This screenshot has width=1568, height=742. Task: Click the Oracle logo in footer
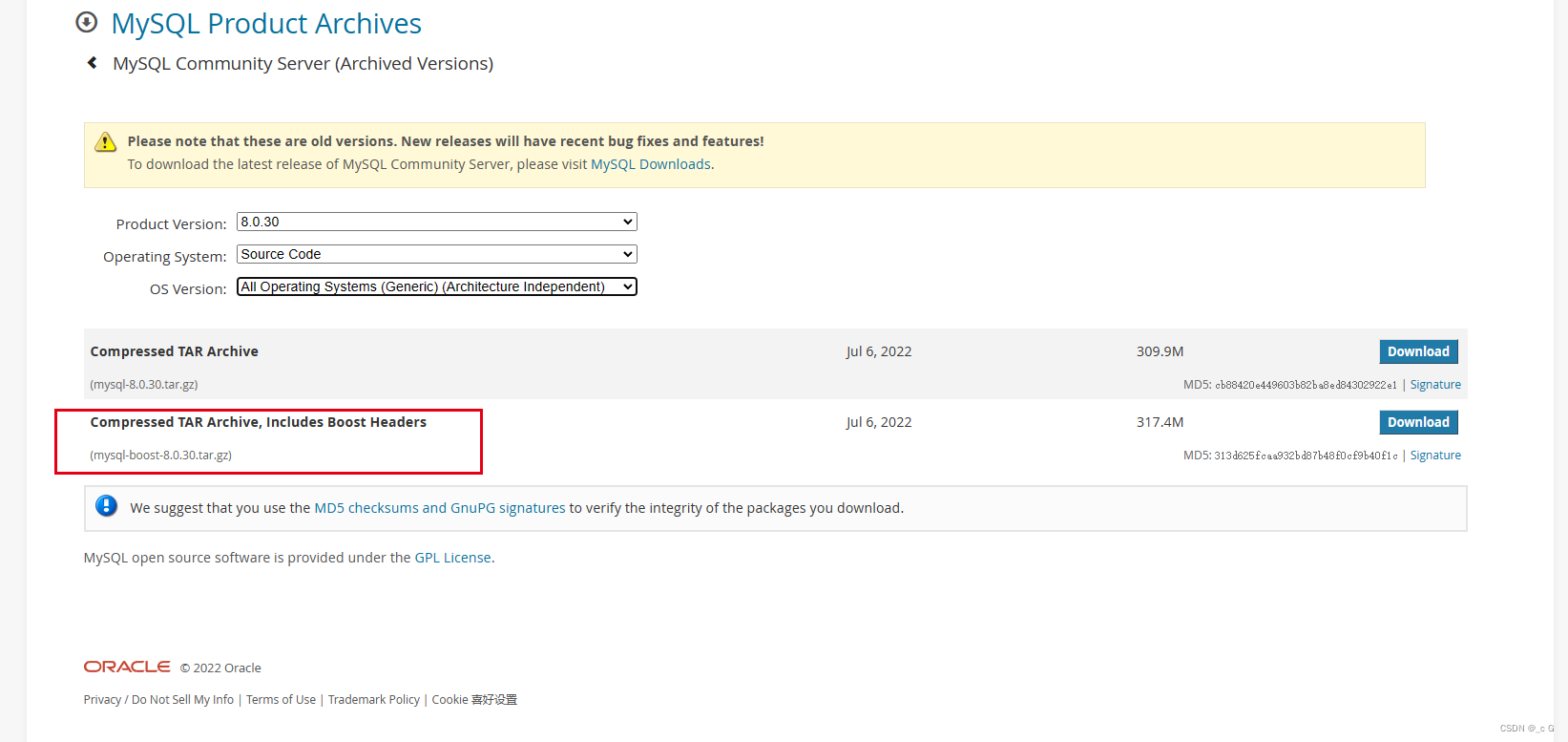click(127, 667)
